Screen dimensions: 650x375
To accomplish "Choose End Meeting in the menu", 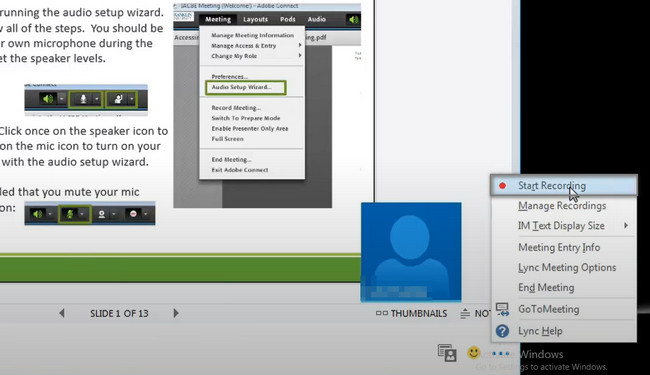I will pyautogui.click(x=564, y=288).
